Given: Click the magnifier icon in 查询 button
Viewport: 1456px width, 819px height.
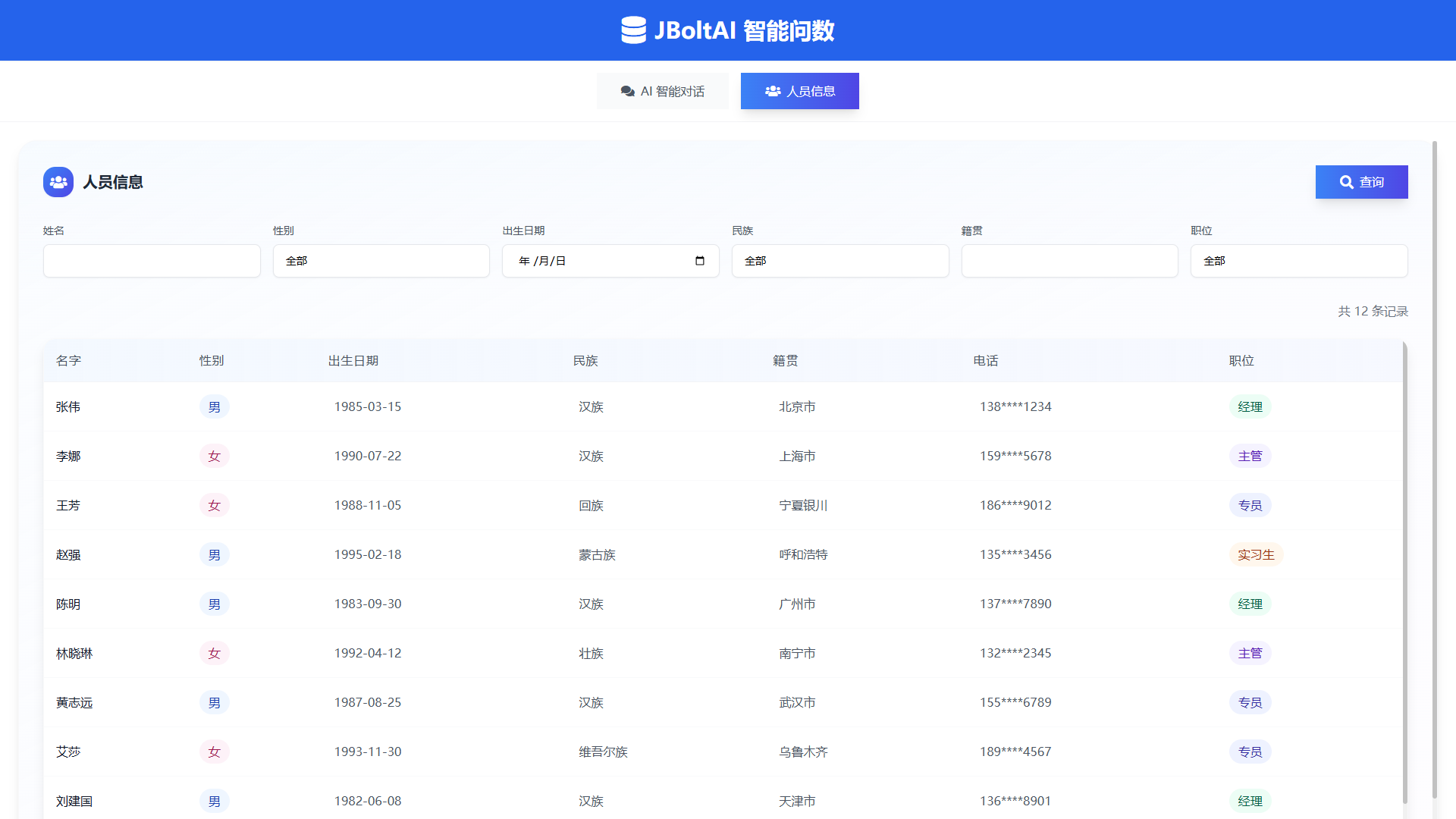Looking at the screenshot, I should pyautogui.click(x=1346, y=182).
